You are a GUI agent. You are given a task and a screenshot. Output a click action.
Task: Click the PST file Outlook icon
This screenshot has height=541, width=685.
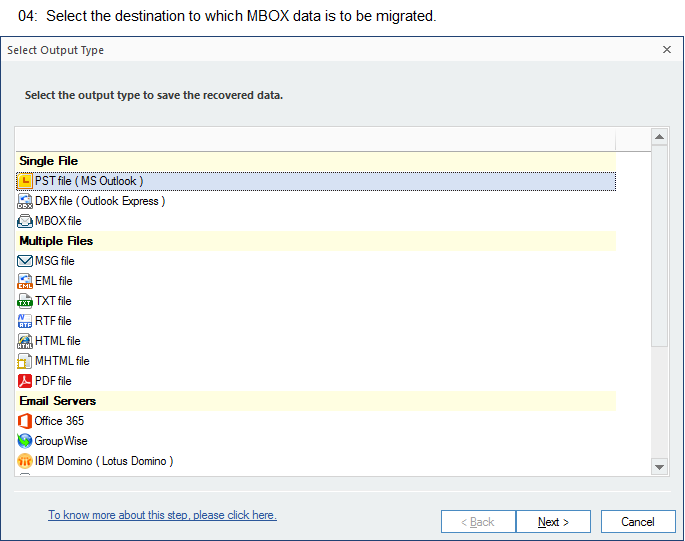tap(25, 181)
